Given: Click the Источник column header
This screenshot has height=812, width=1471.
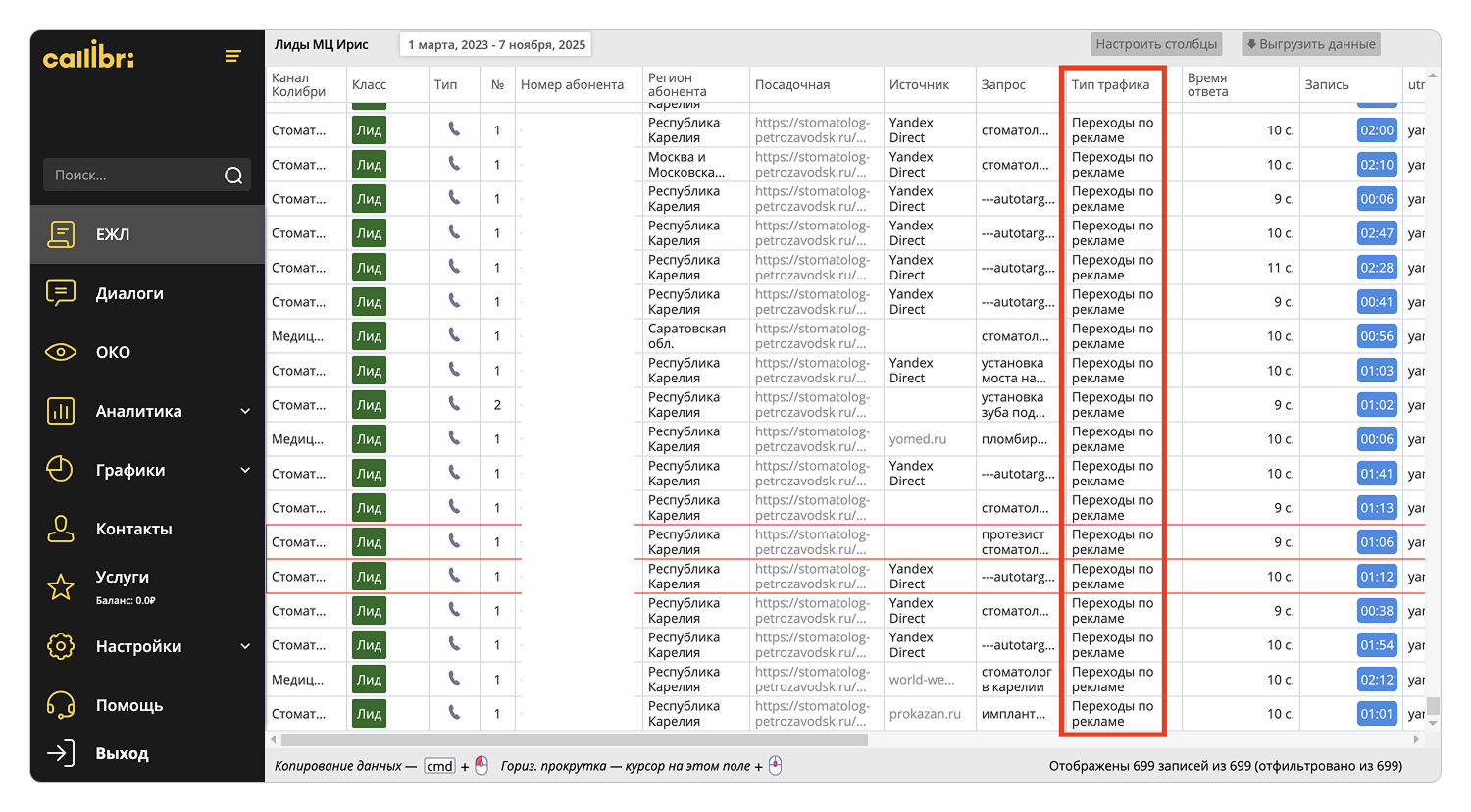Looking at the screenshot, I should coord(919,85).
